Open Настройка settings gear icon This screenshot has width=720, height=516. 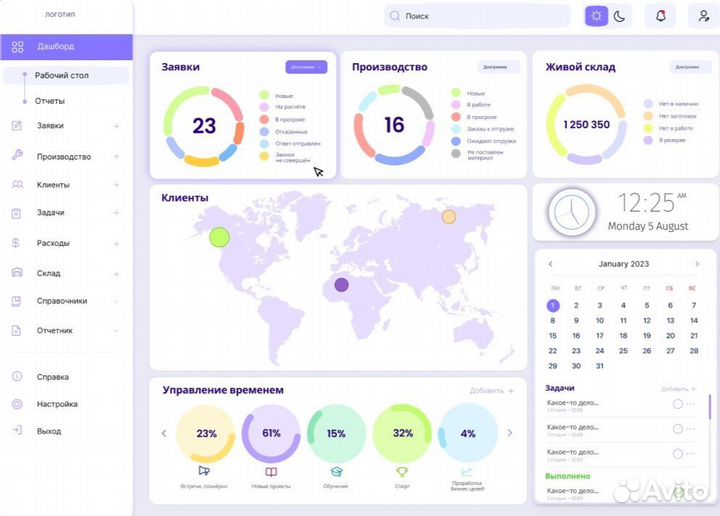17,404
